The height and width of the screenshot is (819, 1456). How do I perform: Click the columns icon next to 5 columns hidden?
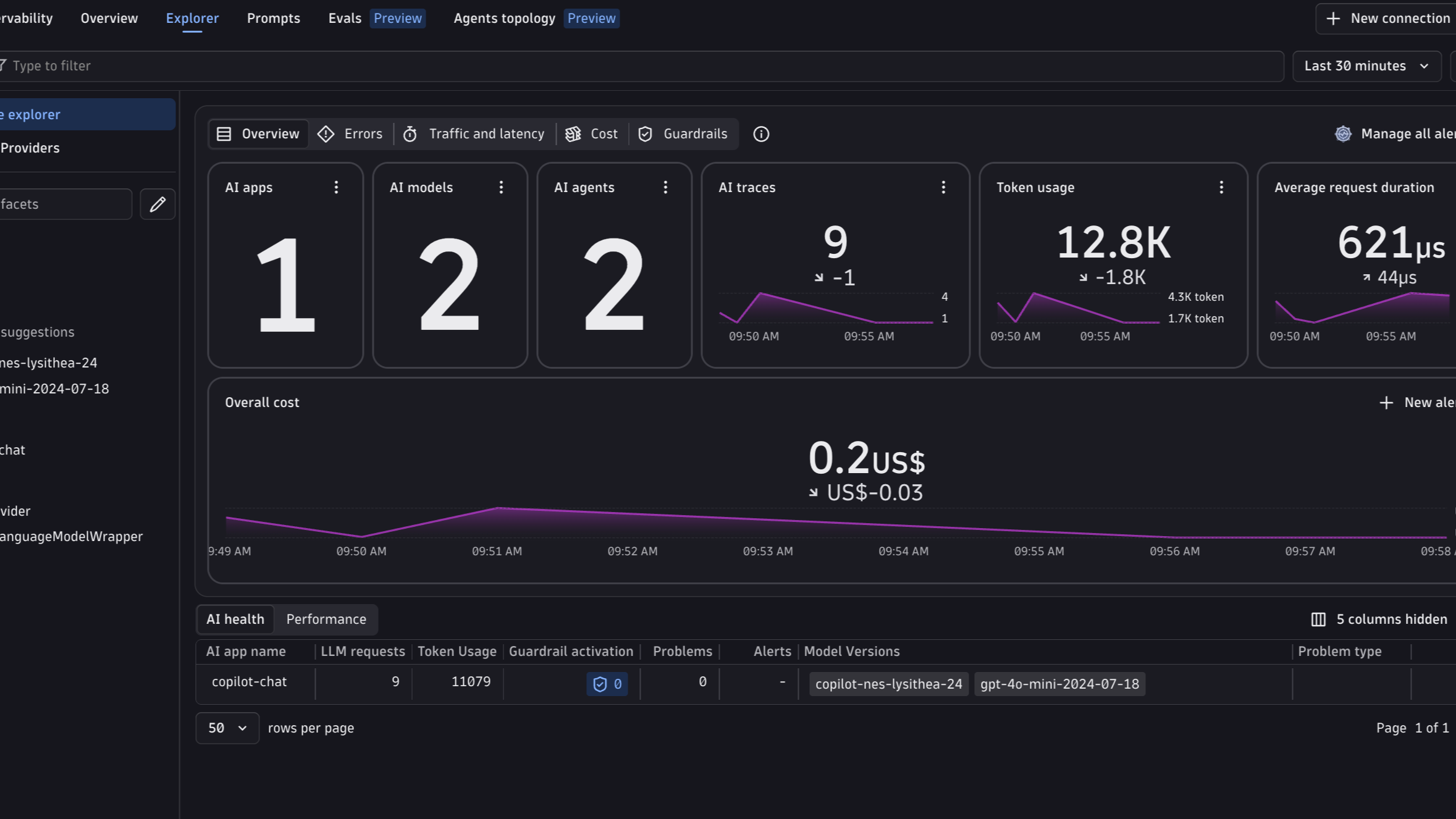coord(1318,619)
